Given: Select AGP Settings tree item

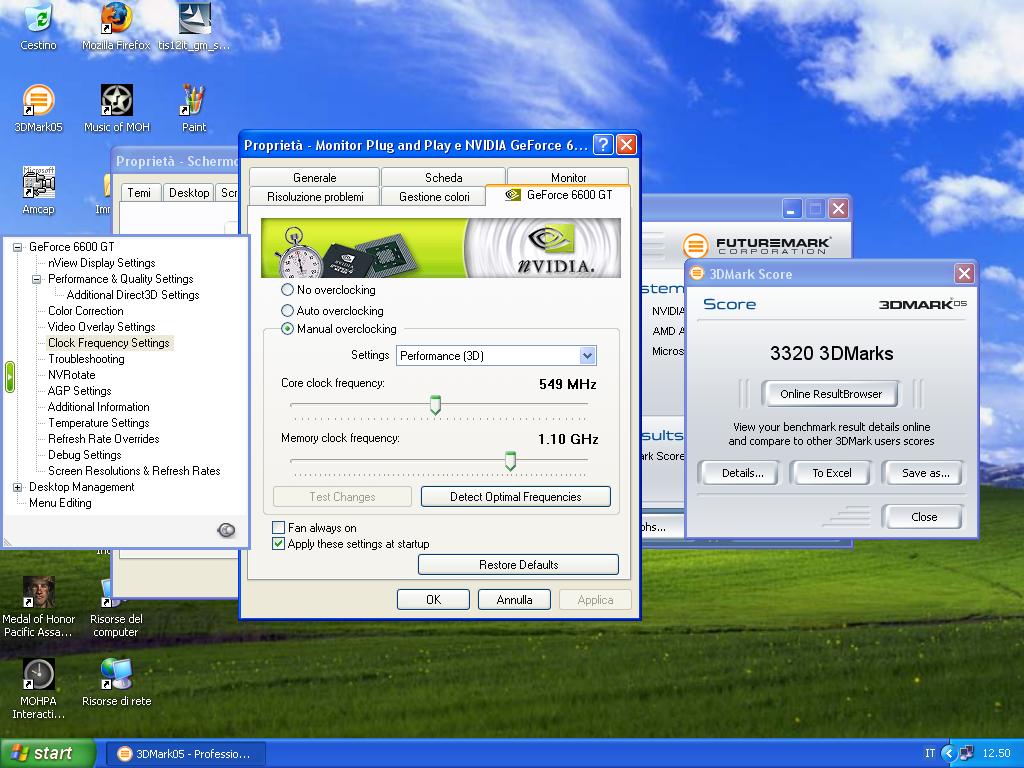Looking at the screenshot, I should click(80, 391).
